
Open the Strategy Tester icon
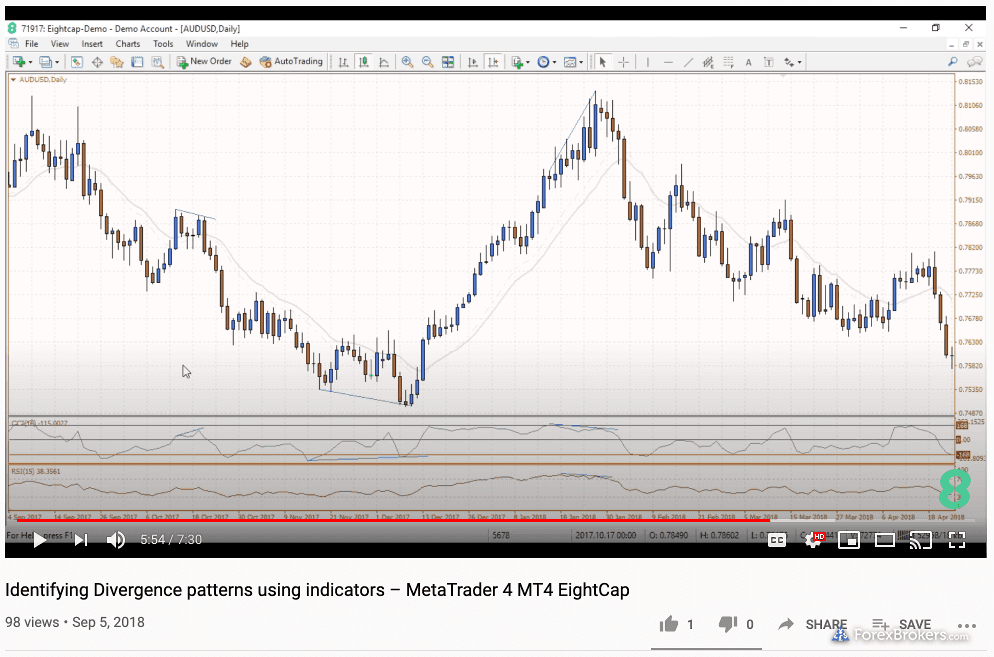point(157,62)
